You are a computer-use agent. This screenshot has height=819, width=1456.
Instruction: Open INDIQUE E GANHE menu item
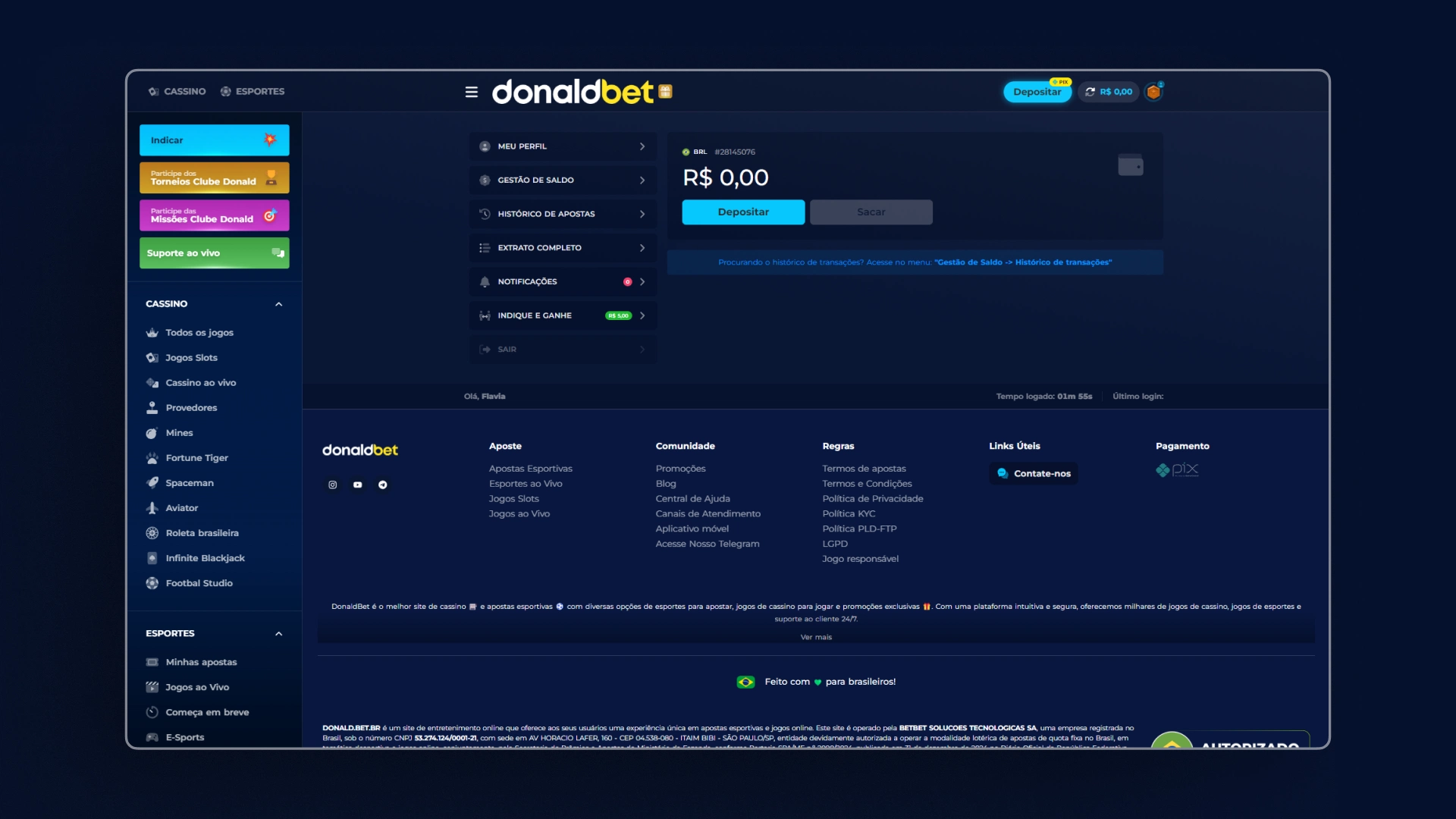click(563, 315)
